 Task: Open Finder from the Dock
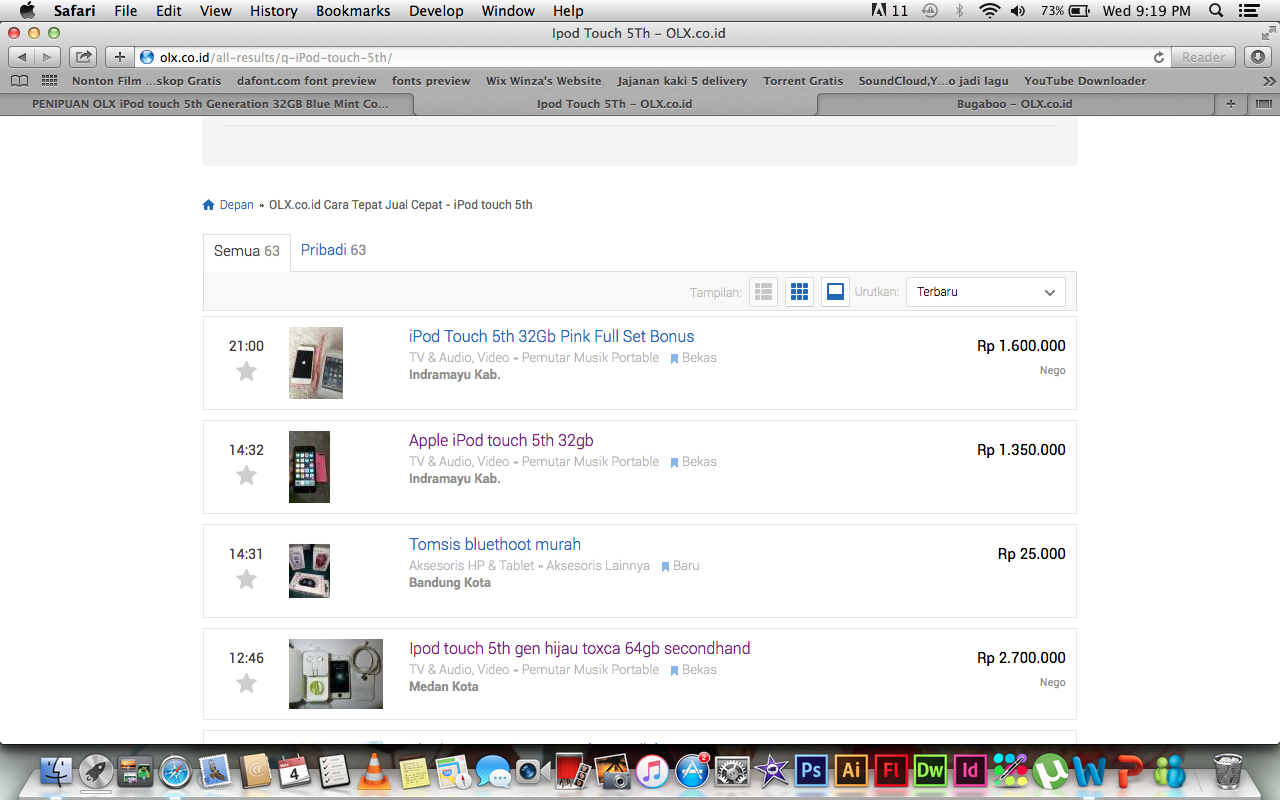pyautogui.click(x=56, y=771)
